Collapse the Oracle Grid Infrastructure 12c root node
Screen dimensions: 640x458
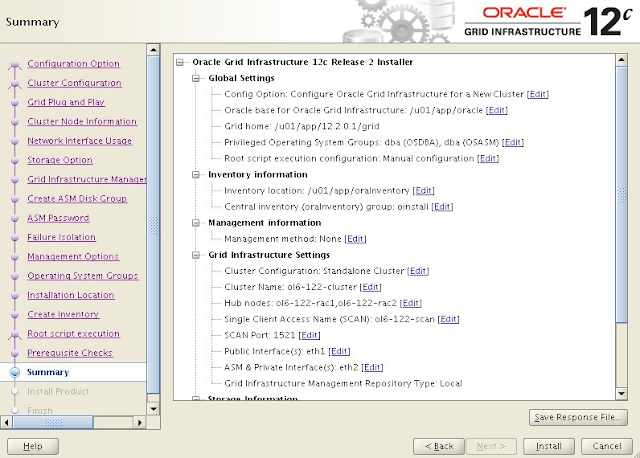pyautogui.click(x=180, y=62)
